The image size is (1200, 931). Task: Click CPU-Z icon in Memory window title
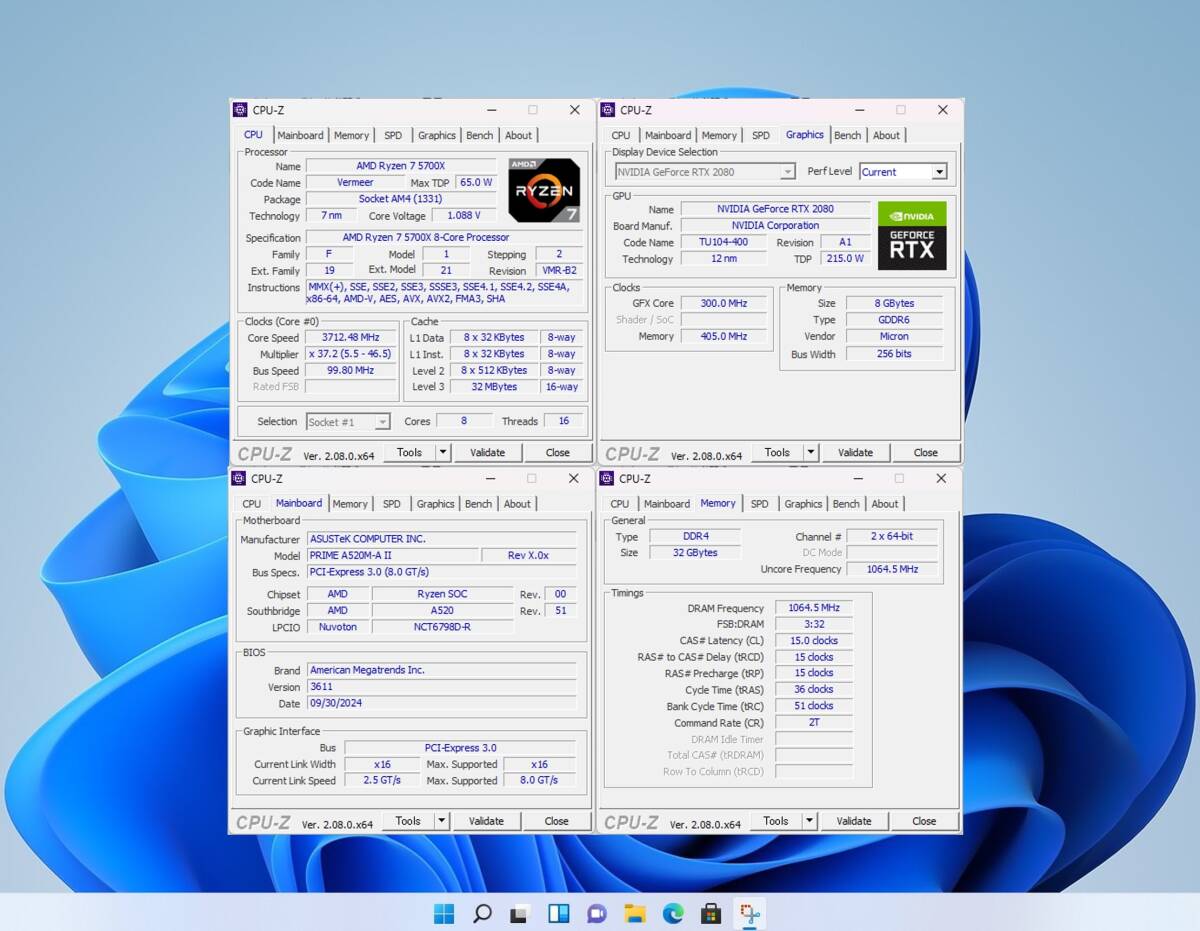pyautogui.click(x=606, y=479)
